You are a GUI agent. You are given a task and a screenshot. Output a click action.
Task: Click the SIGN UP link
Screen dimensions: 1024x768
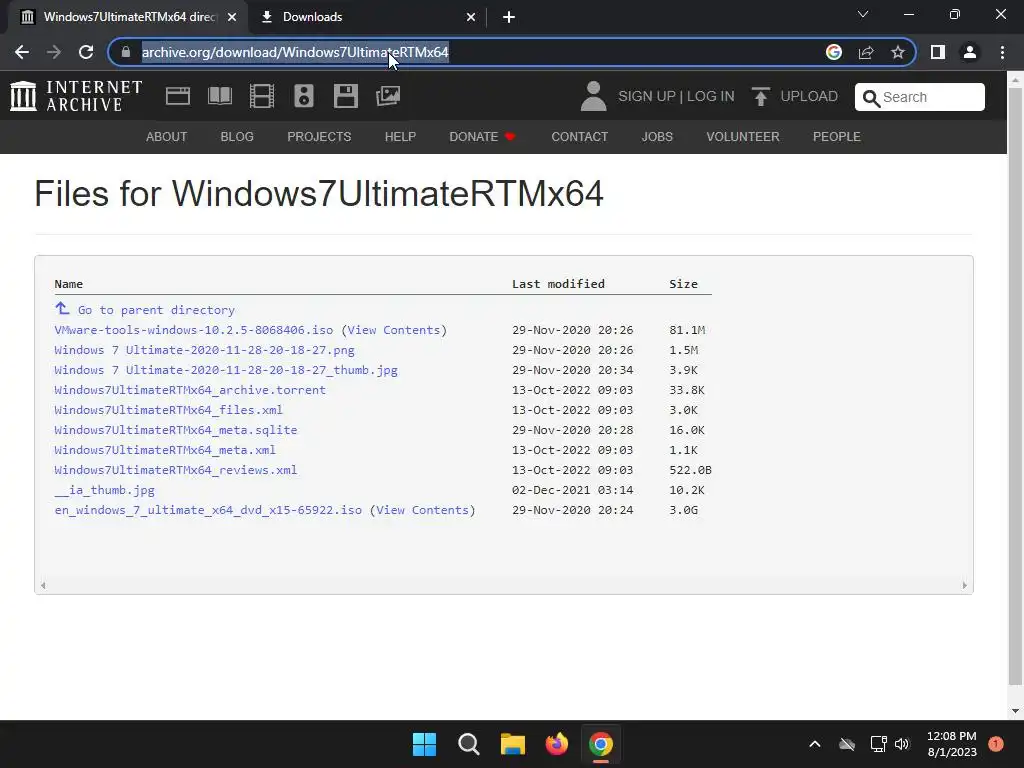(647, 96)
